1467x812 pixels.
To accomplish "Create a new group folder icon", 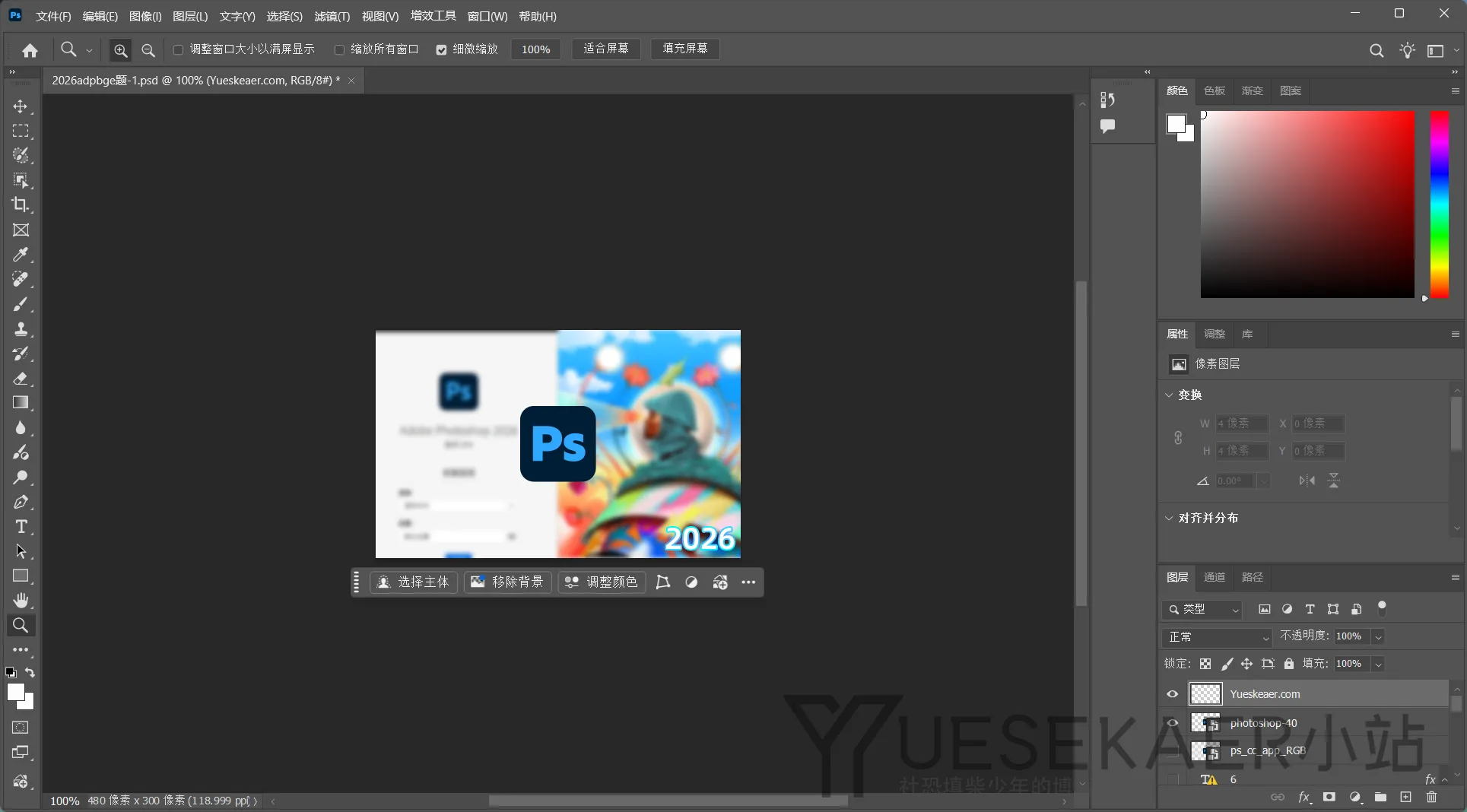I will (x=1380, y=797).
